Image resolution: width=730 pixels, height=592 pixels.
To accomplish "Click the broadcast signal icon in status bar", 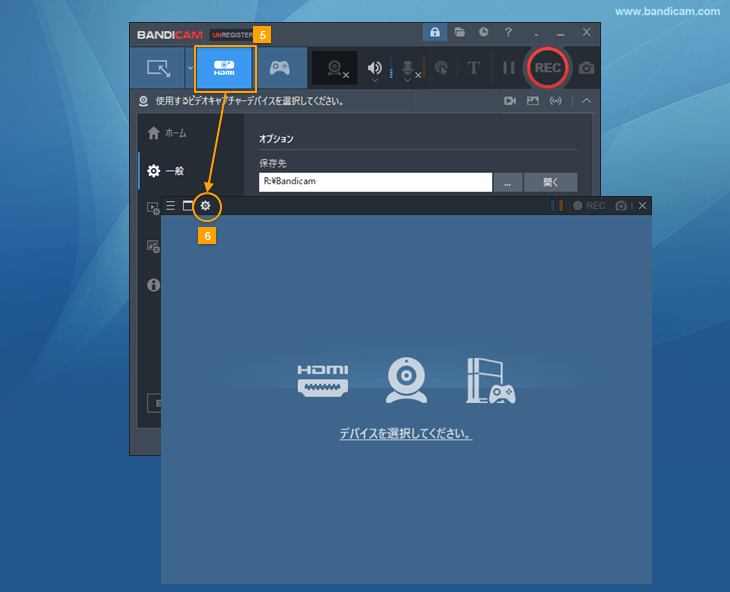I will [x=555, y=101].
